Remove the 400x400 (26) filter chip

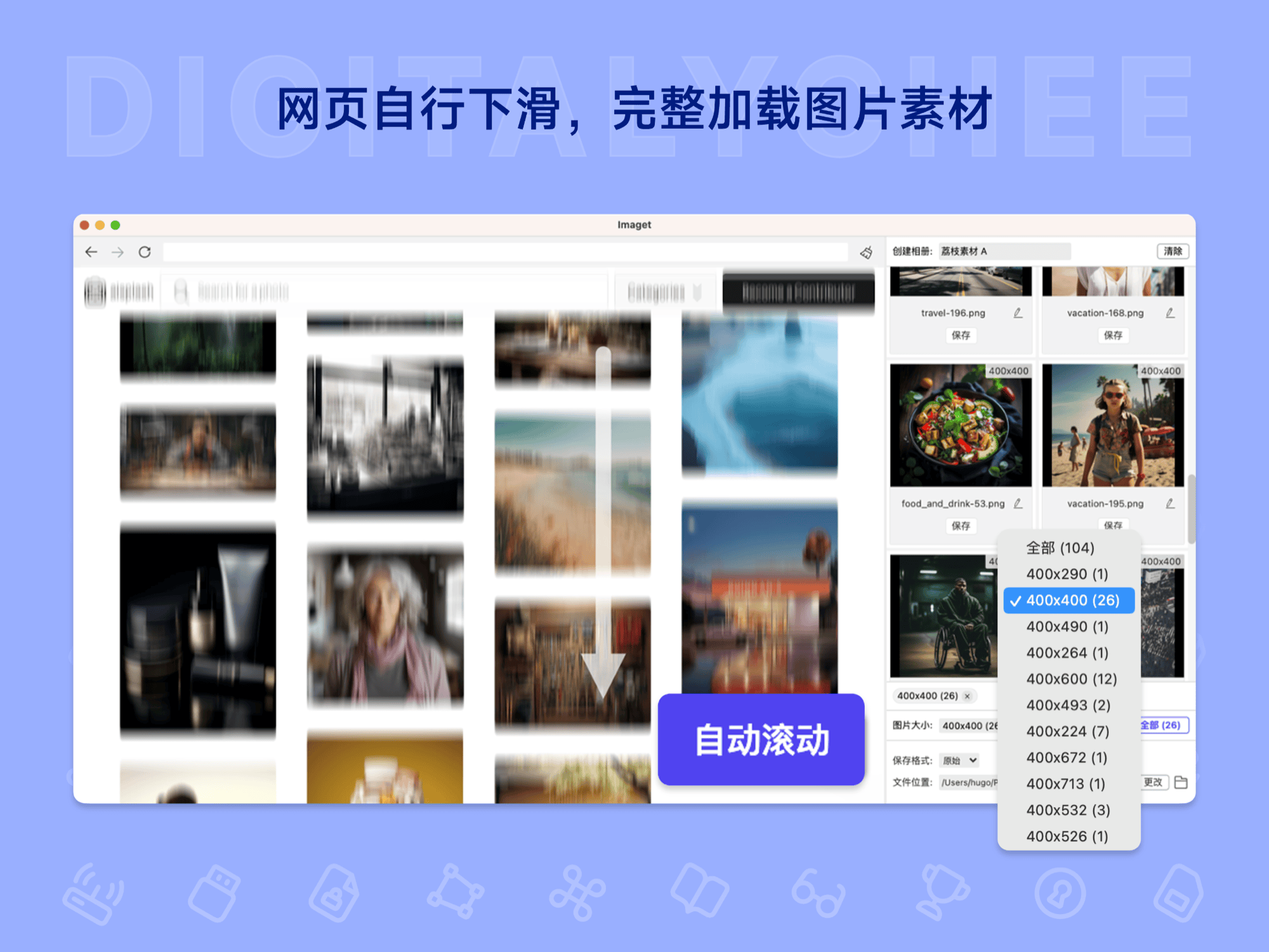pyautogui.click(x=968, y=696)
